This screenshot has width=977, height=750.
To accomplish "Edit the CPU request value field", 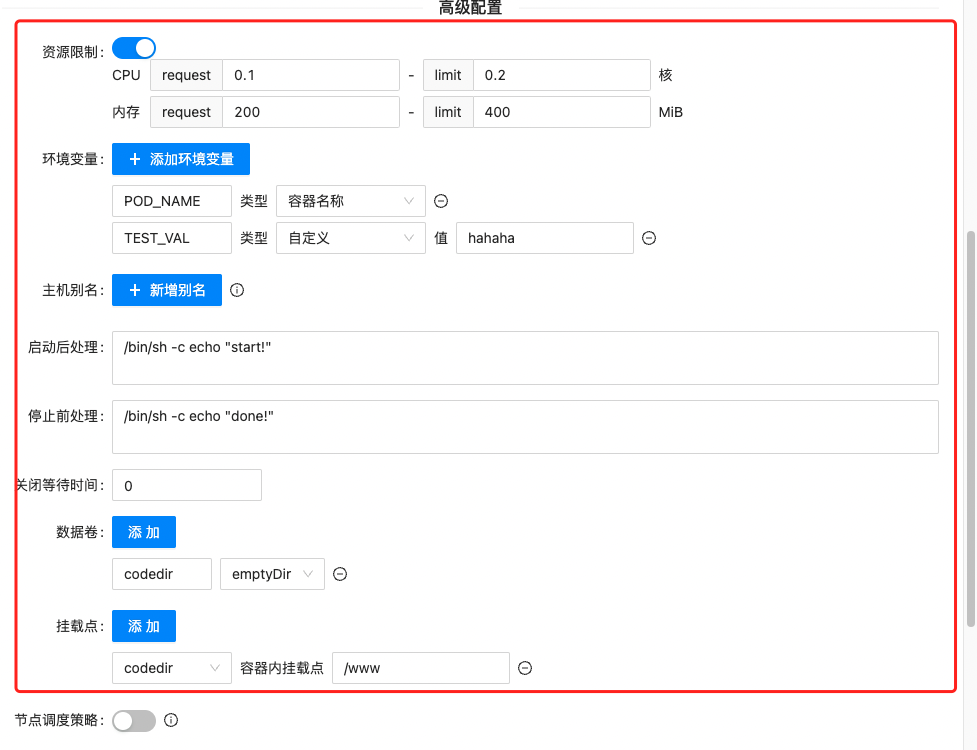I will tap(311, 75).
